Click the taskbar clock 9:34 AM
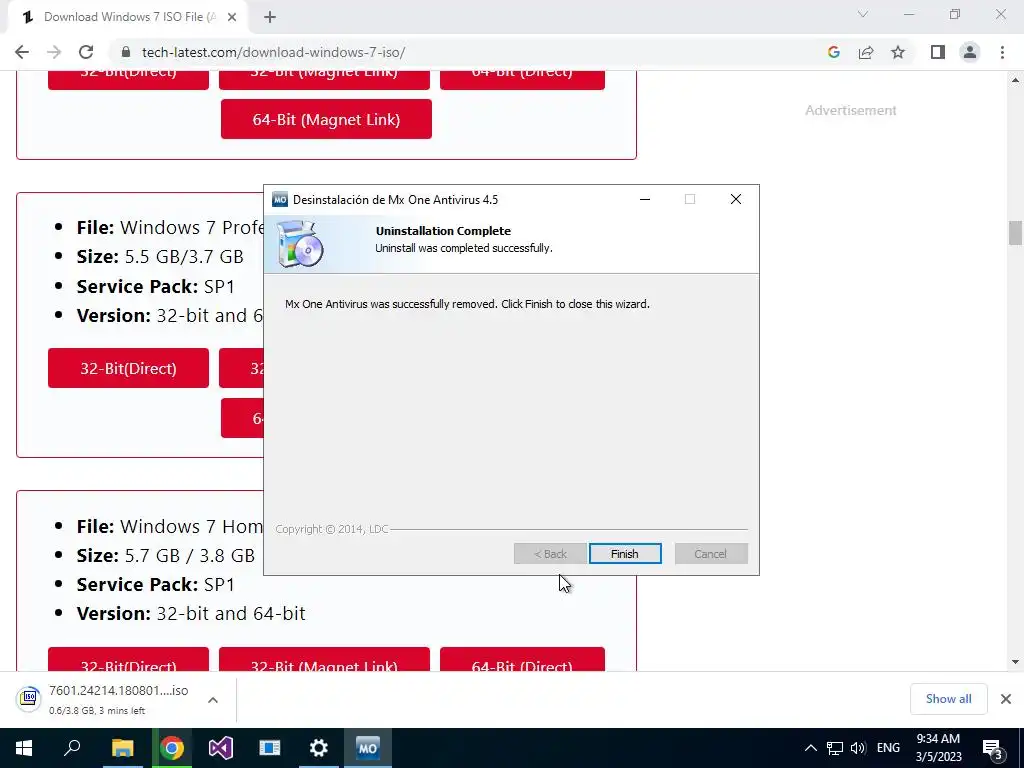Image resolution: width=1024 pixels, height=768 pixels. tap(938, 748)
